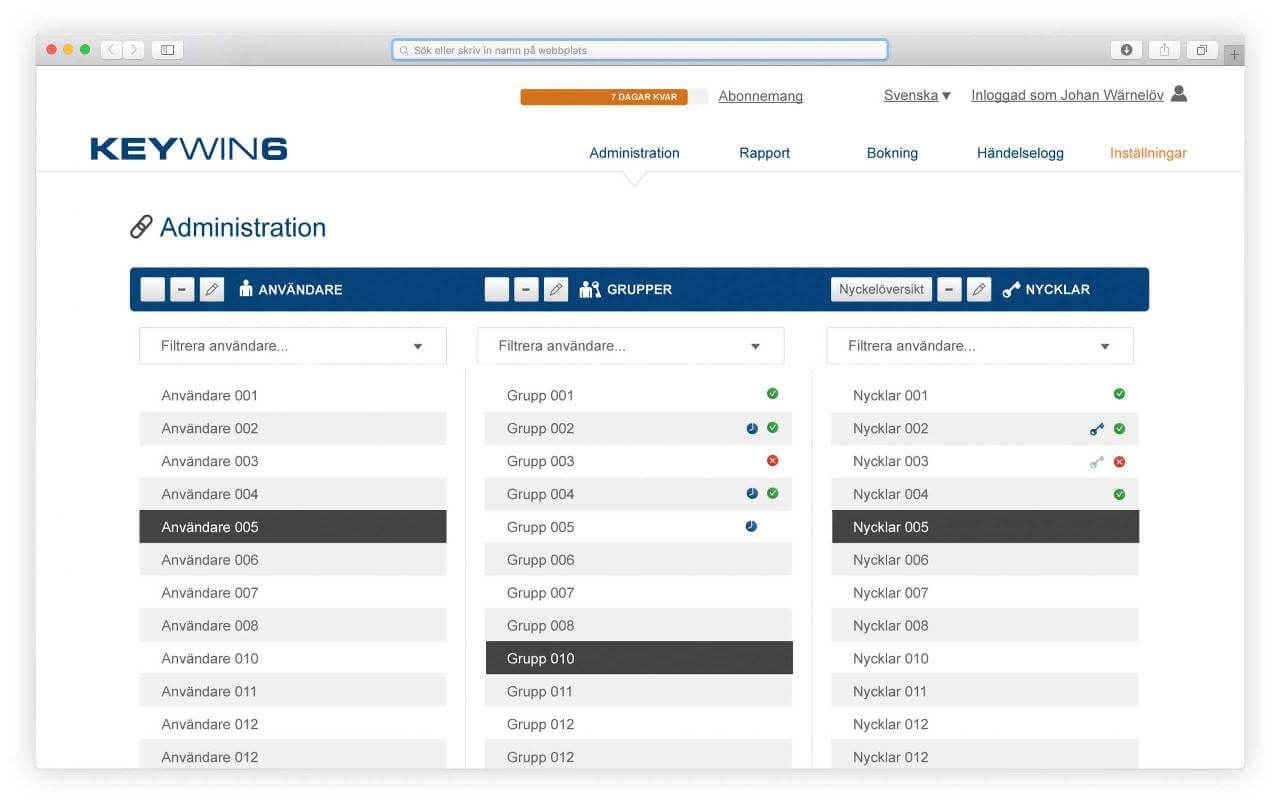The height and width of the screenshot is (803, 1280).
Task: Select the highlighted Grupp 010 row
Action: coord(639,658)
